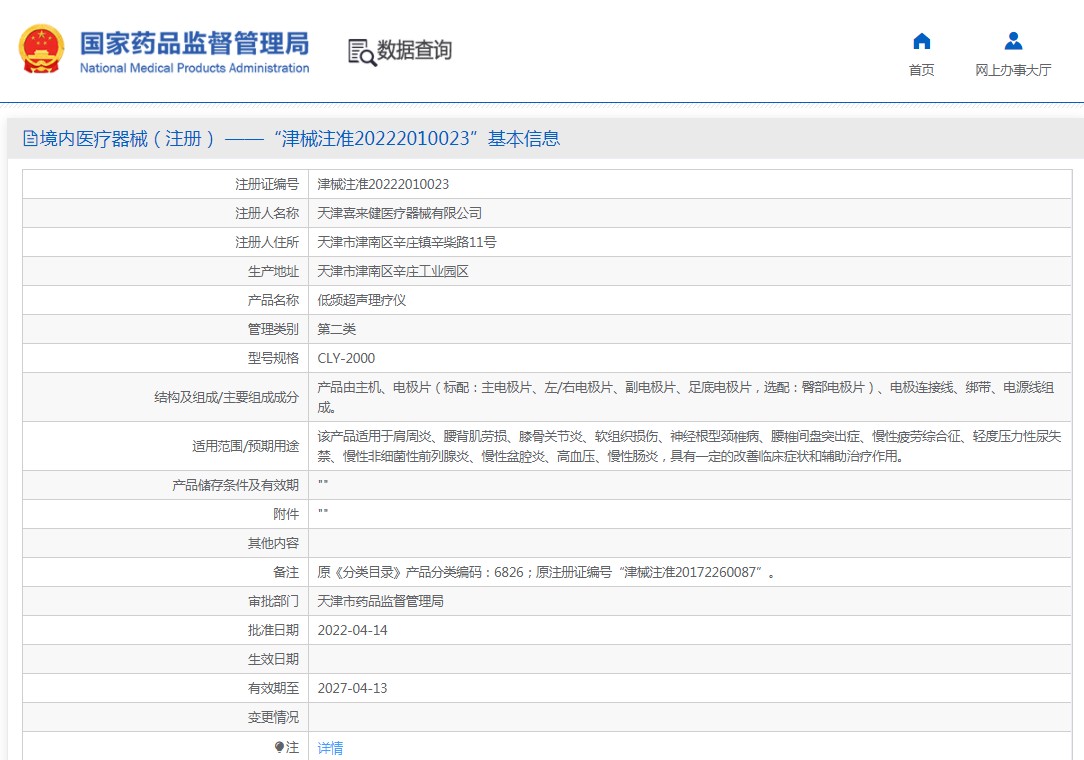Click the national emblem logo
Viewport: 1084px width, 760px height.
click(x=41, y=49)
